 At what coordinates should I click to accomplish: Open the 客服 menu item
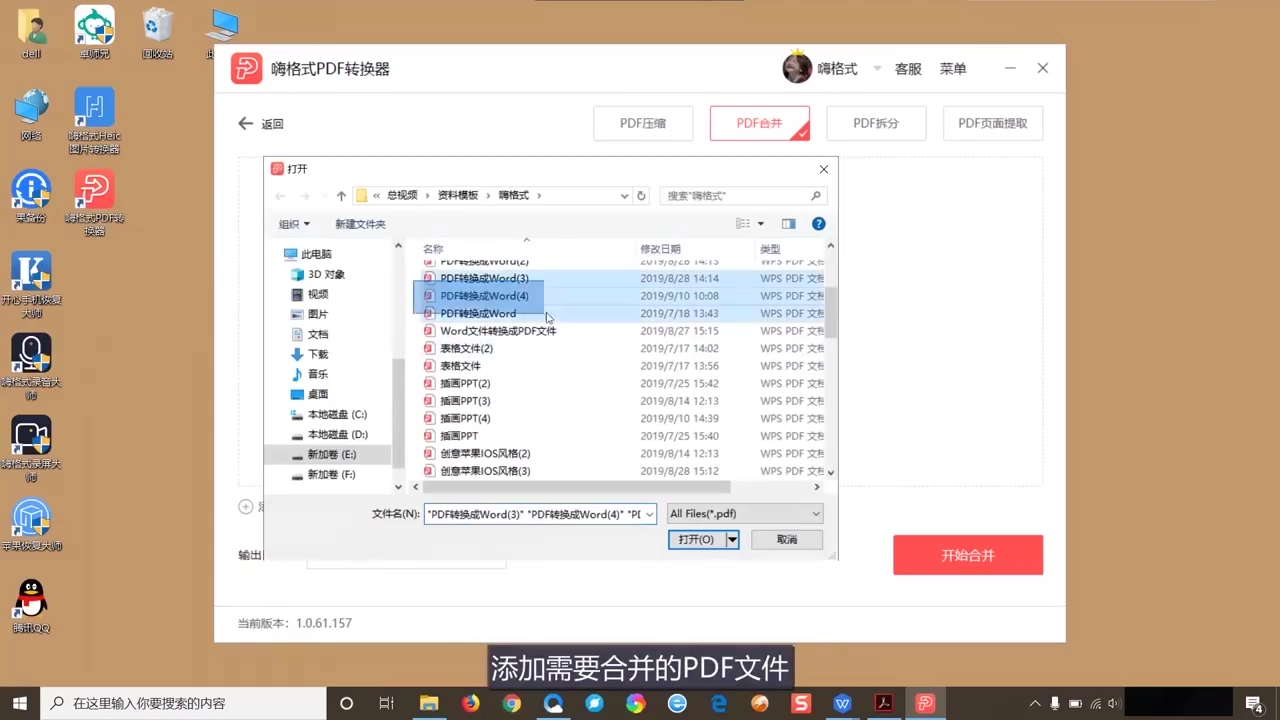908,69
